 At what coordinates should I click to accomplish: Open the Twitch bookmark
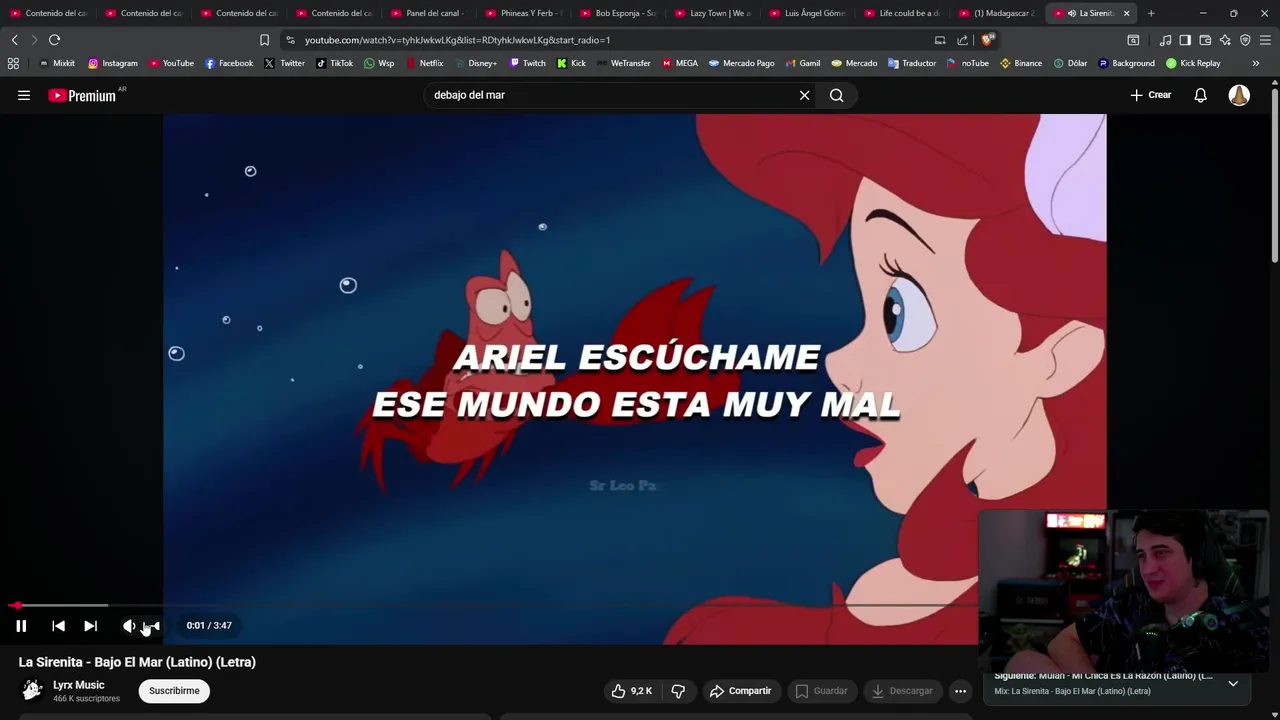point(527,63)
